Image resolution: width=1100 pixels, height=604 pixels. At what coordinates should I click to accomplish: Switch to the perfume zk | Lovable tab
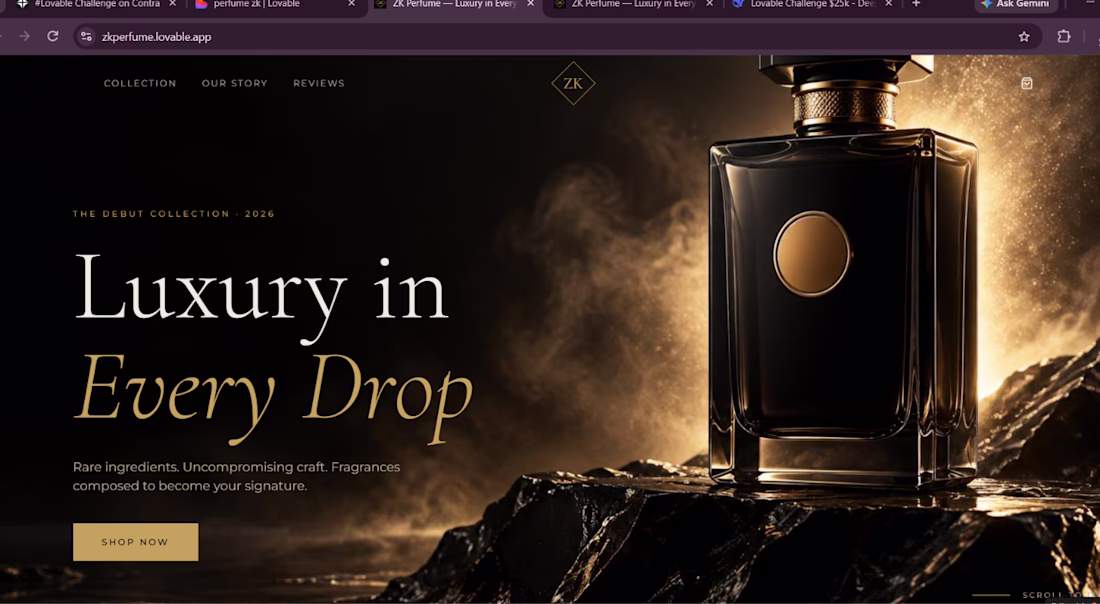click(x=277, y=4)
